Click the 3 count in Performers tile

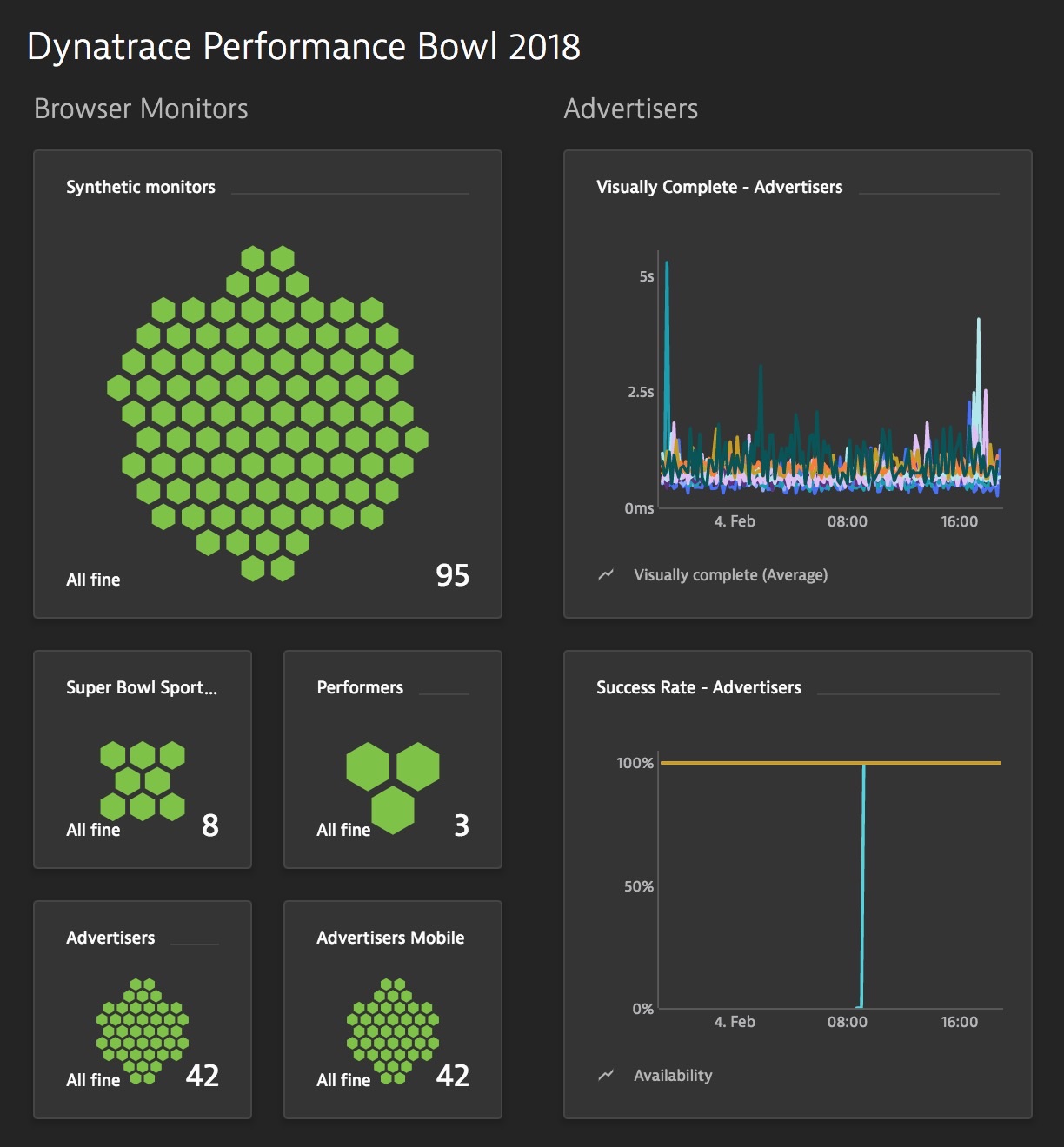pyautogui.click(x=462, y=825)
